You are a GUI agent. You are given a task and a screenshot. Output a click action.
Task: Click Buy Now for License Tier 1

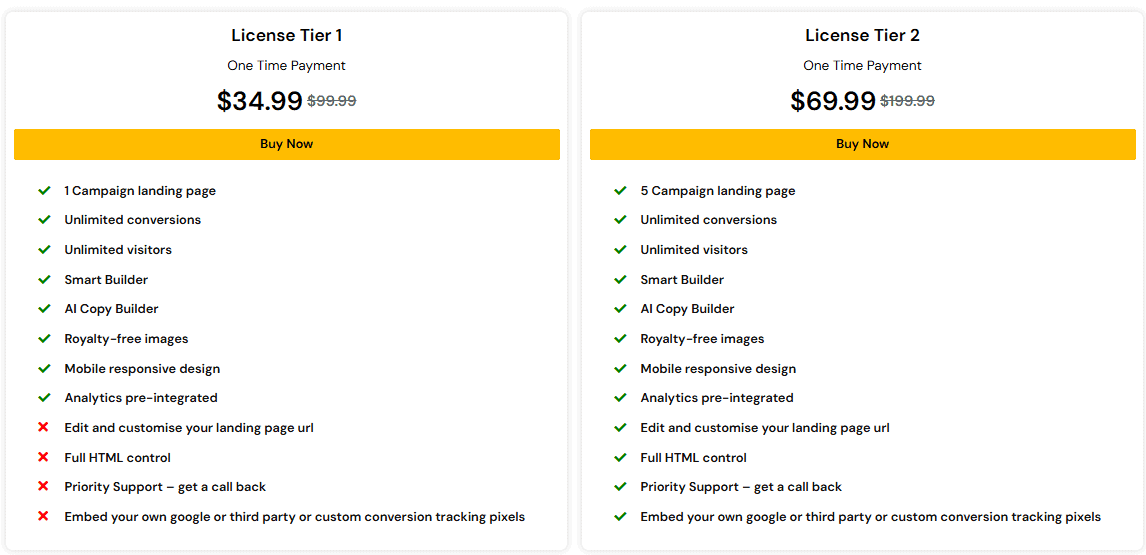(x=286, y=144)
